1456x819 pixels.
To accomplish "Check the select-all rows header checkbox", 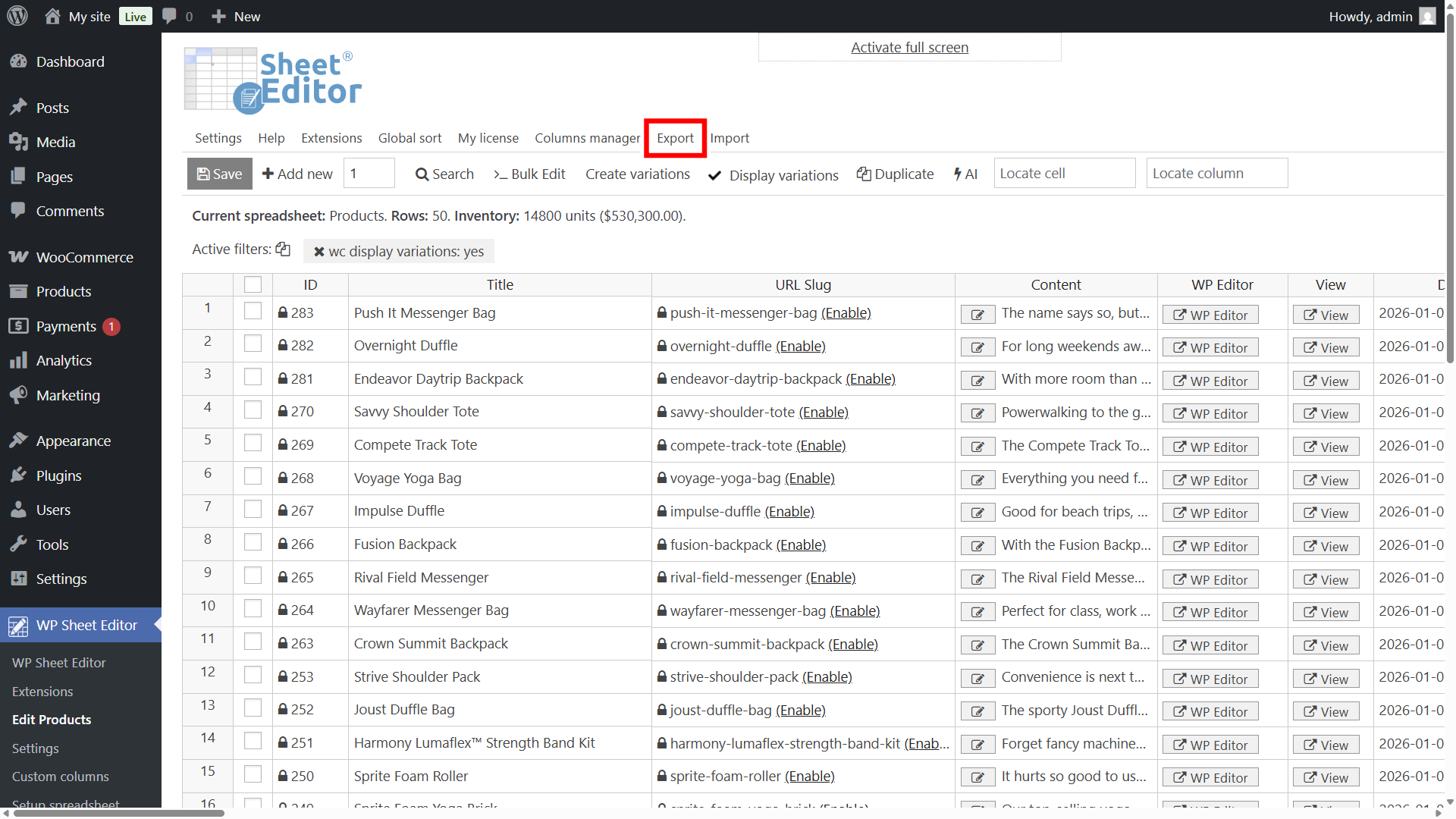I will coord(253,284).
